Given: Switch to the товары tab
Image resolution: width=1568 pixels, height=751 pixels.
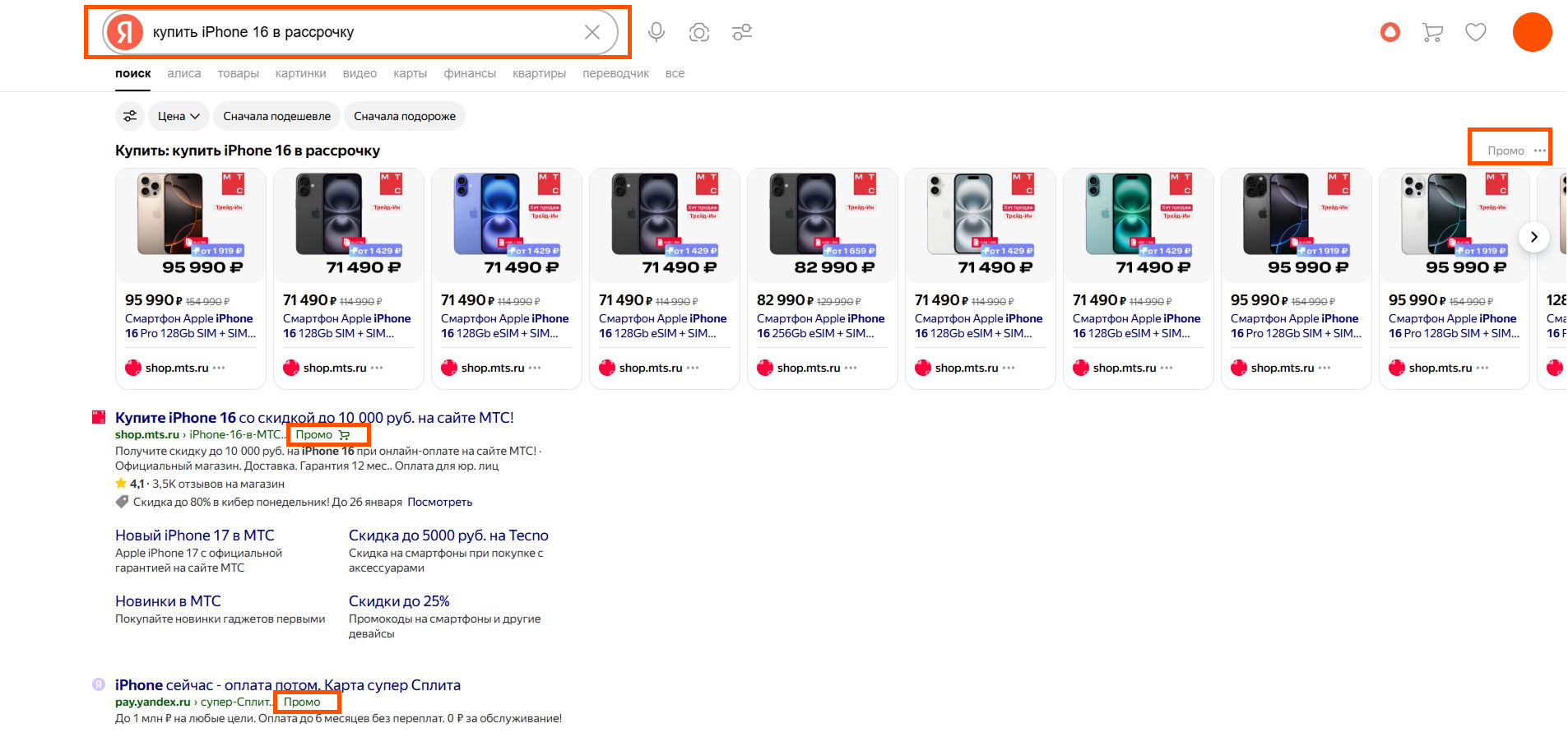Looking at the screenshot, I should point(239,73).
